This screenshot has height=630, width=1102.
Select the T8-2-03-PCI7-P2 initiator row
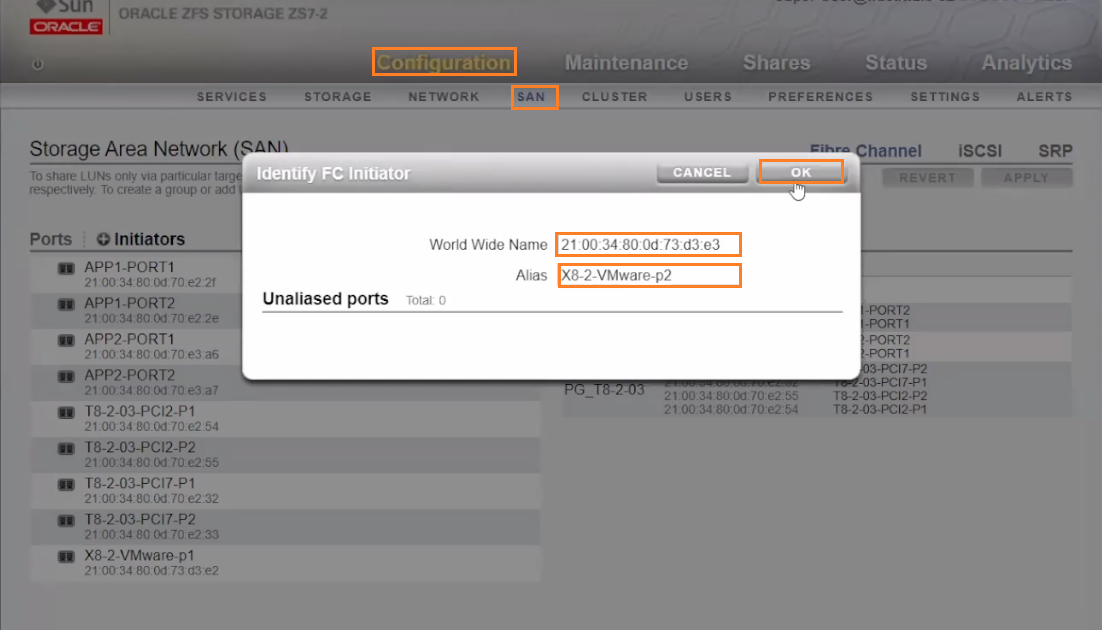coord(285,527)
